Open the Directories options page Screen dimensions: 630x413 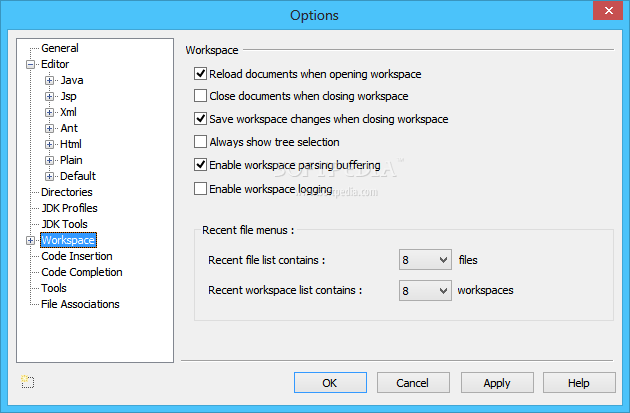click(67, 192)
